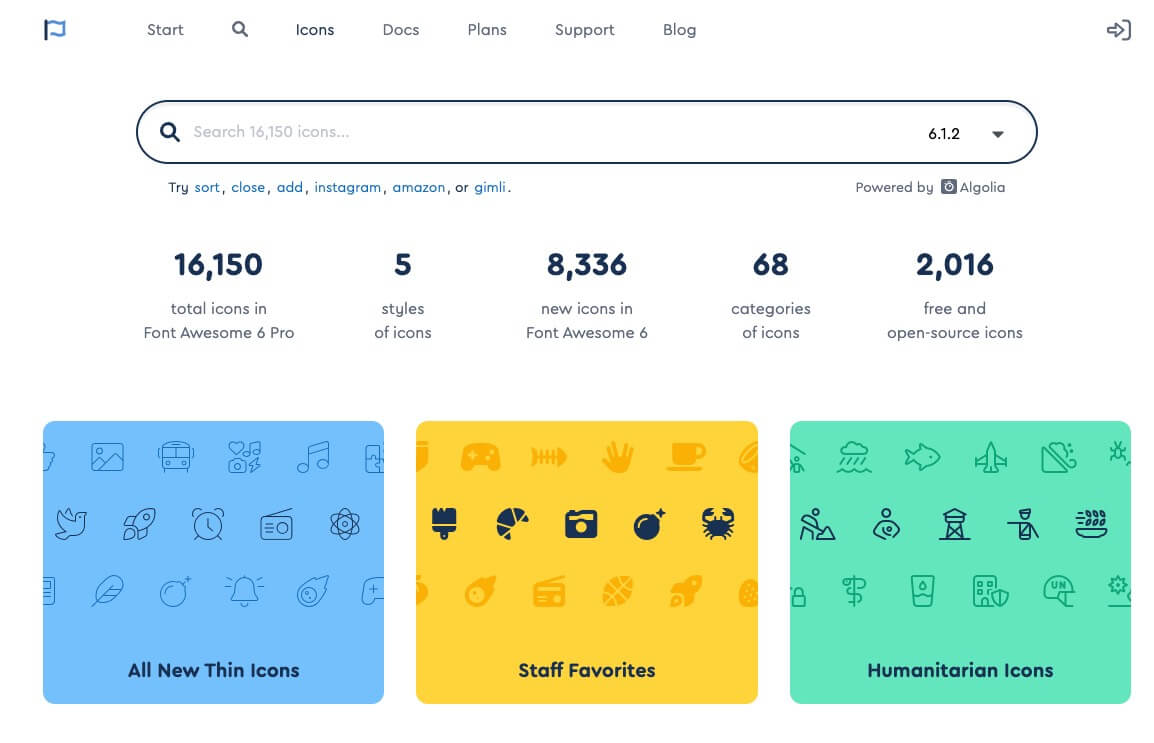1154x743 pixels.
Task: Click the crab icon in Staff Favorites
Action: (718, 525)
